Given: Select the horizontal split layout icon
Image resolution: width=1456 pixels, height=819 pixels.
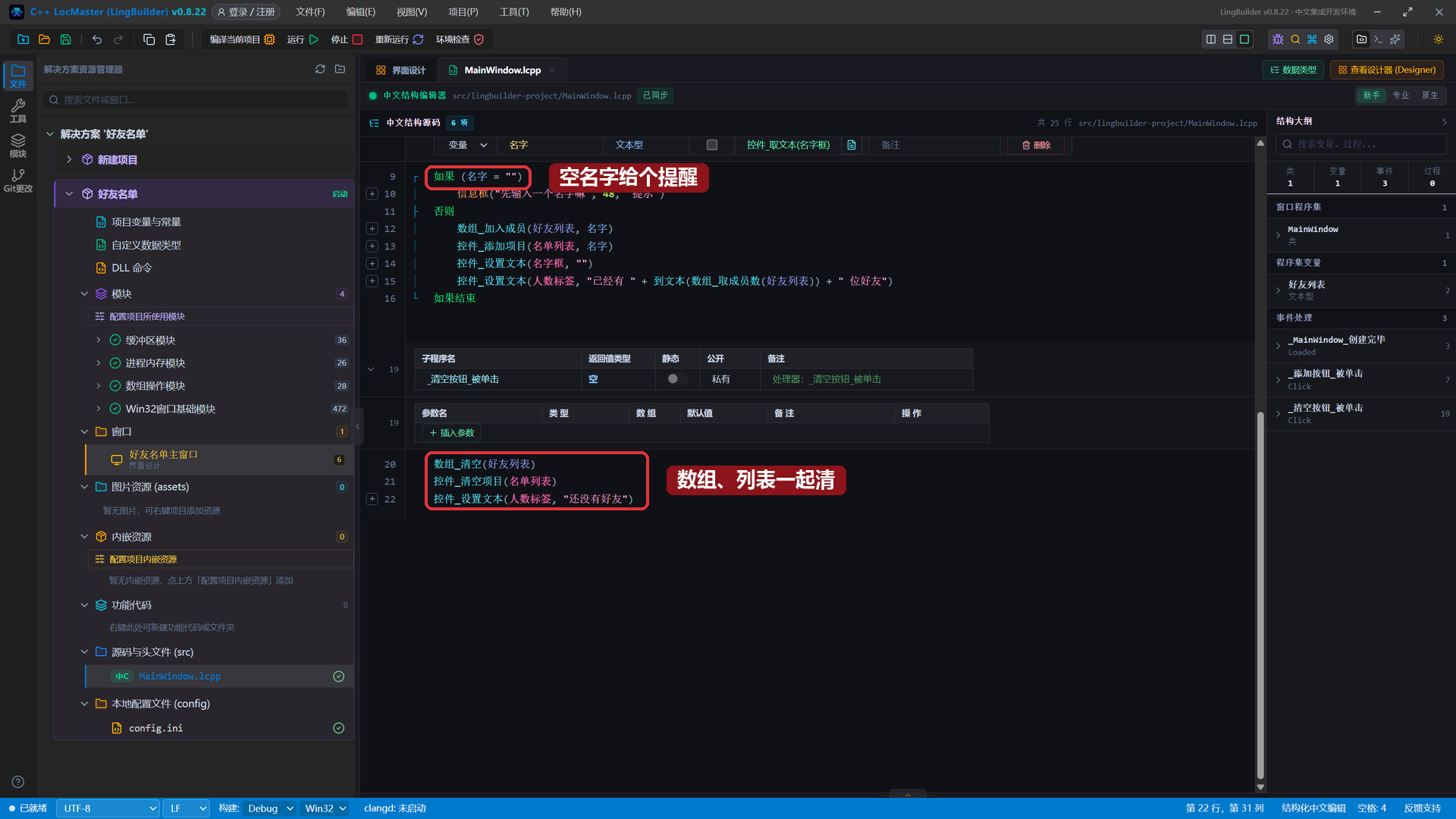Looking at the screenshot, I should (1228, 39).
